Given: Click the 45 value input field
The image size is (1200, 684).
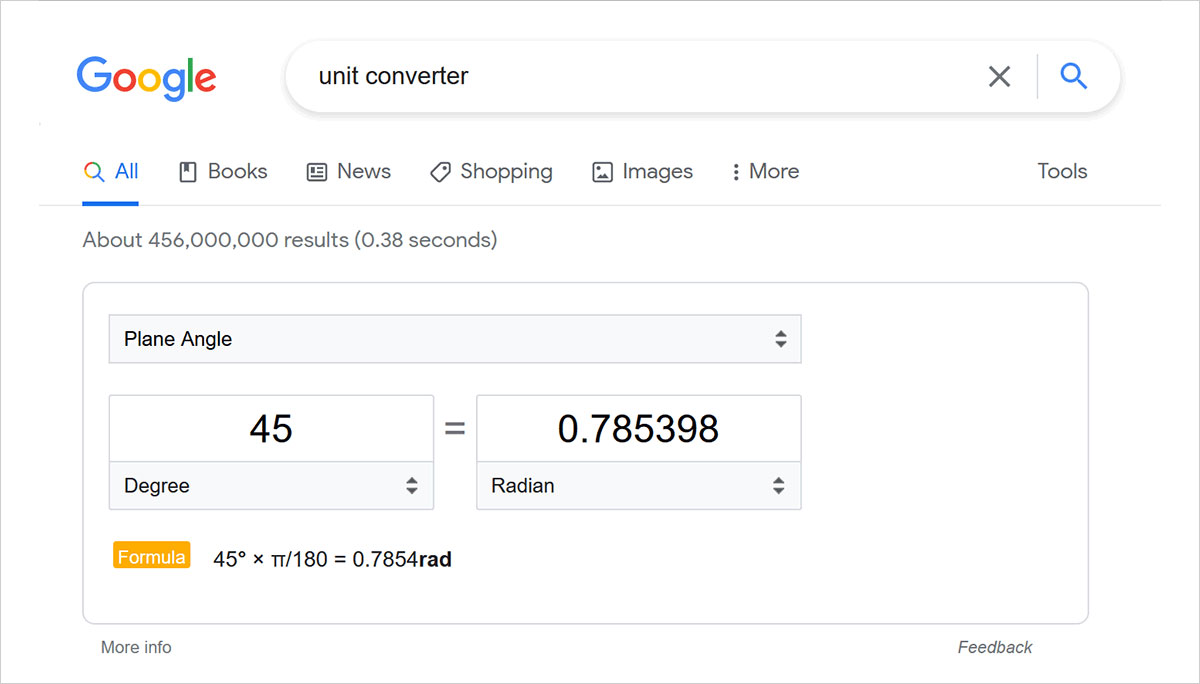Looking at the screenshot, I should [271, 429].
